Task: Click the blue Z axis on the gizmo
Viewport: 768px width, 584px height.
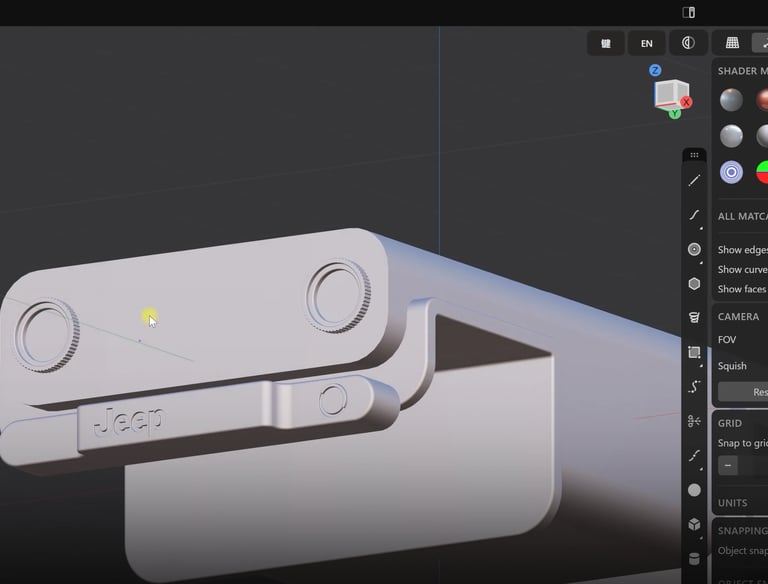Action: (x=655, y=71)
